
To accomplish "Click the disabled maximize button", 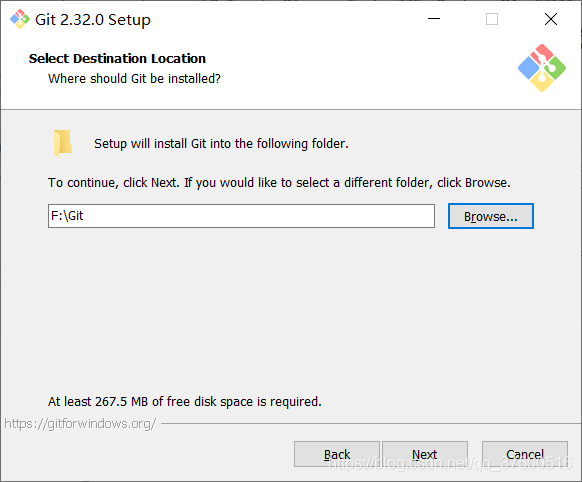I will (492, 19).
